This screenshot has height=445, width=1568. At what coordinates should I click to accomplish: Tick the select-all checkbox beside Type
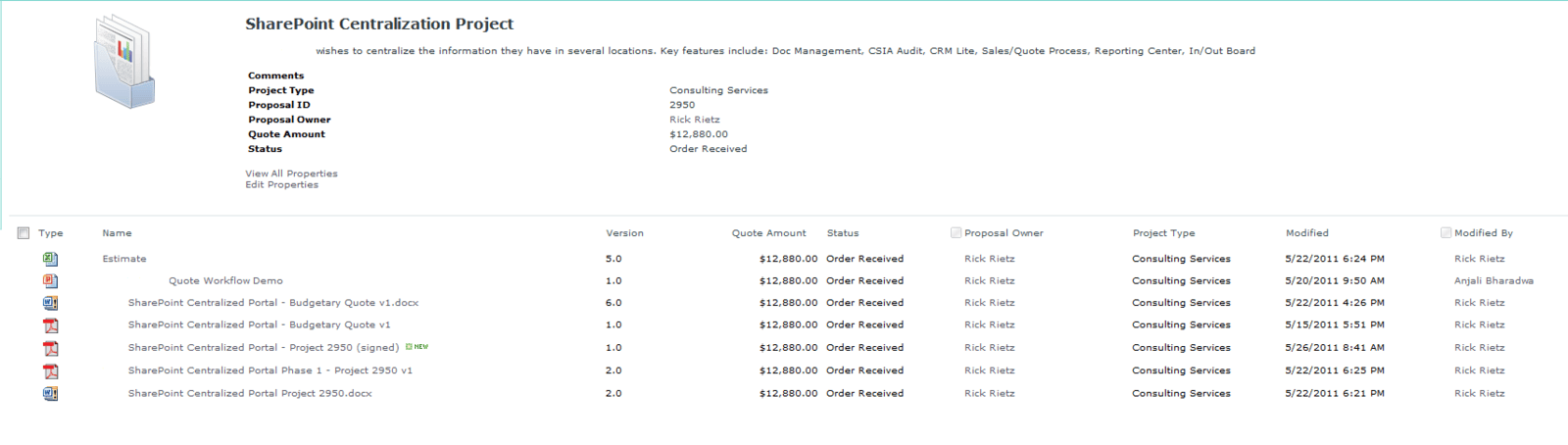coord(24,233)
